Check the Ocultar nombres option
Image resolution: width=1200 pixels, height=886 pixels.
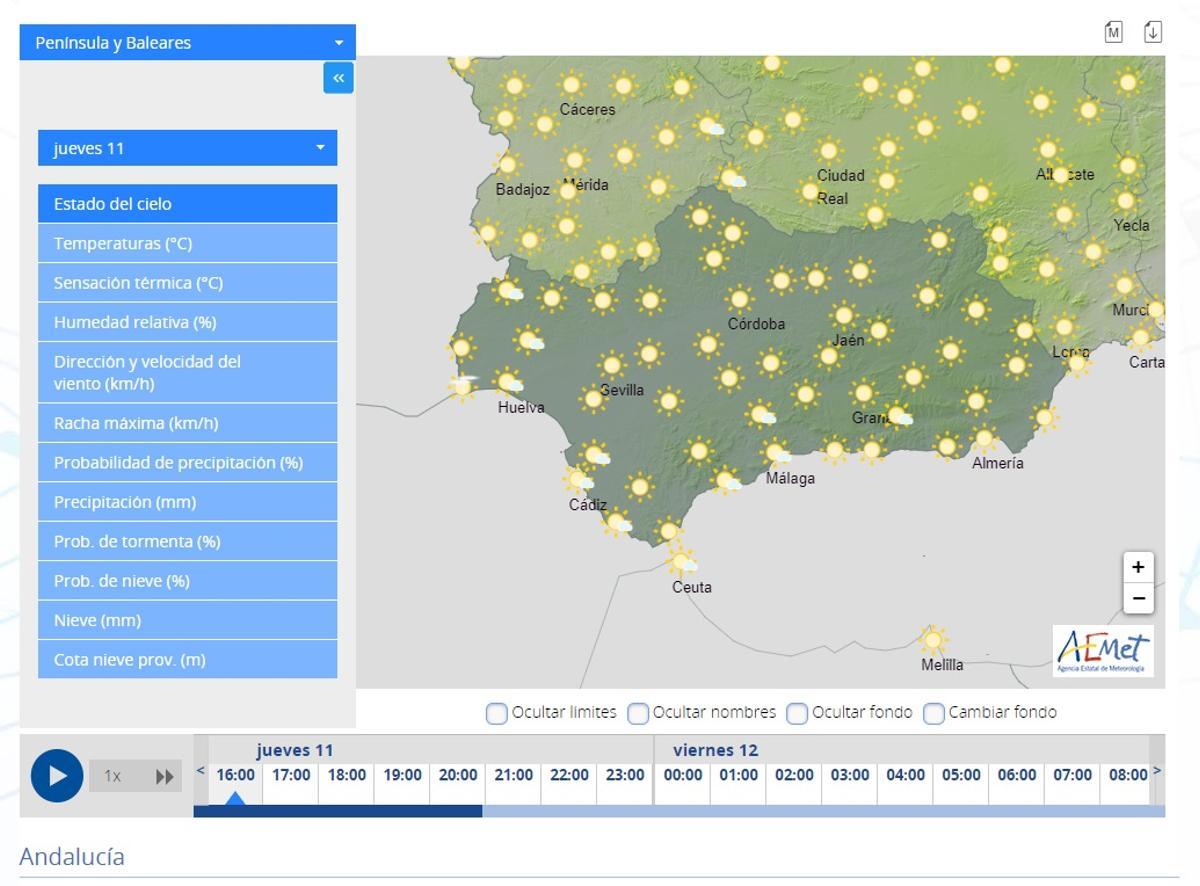point(638,713)
